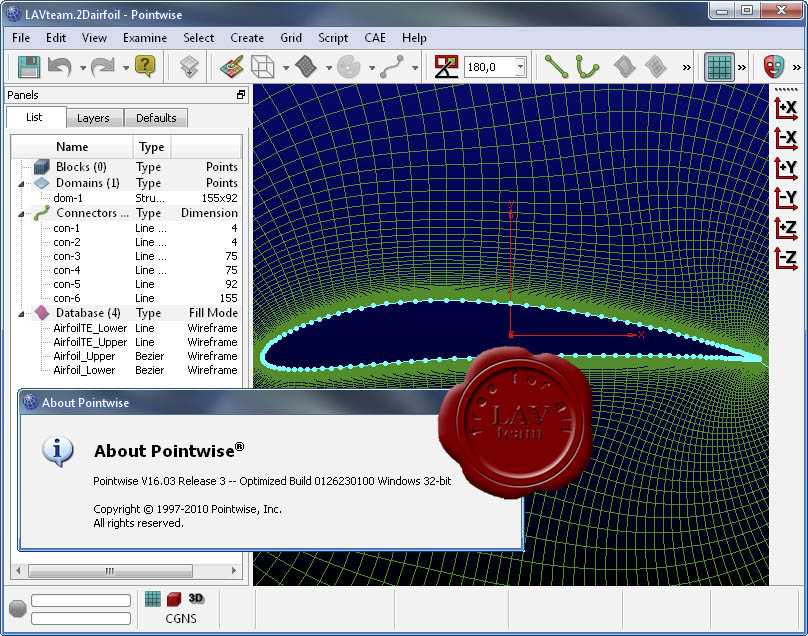This screenshot has width=808, height=636.
Task: Click the grid icon in status bar
Action: pos(153,598)
